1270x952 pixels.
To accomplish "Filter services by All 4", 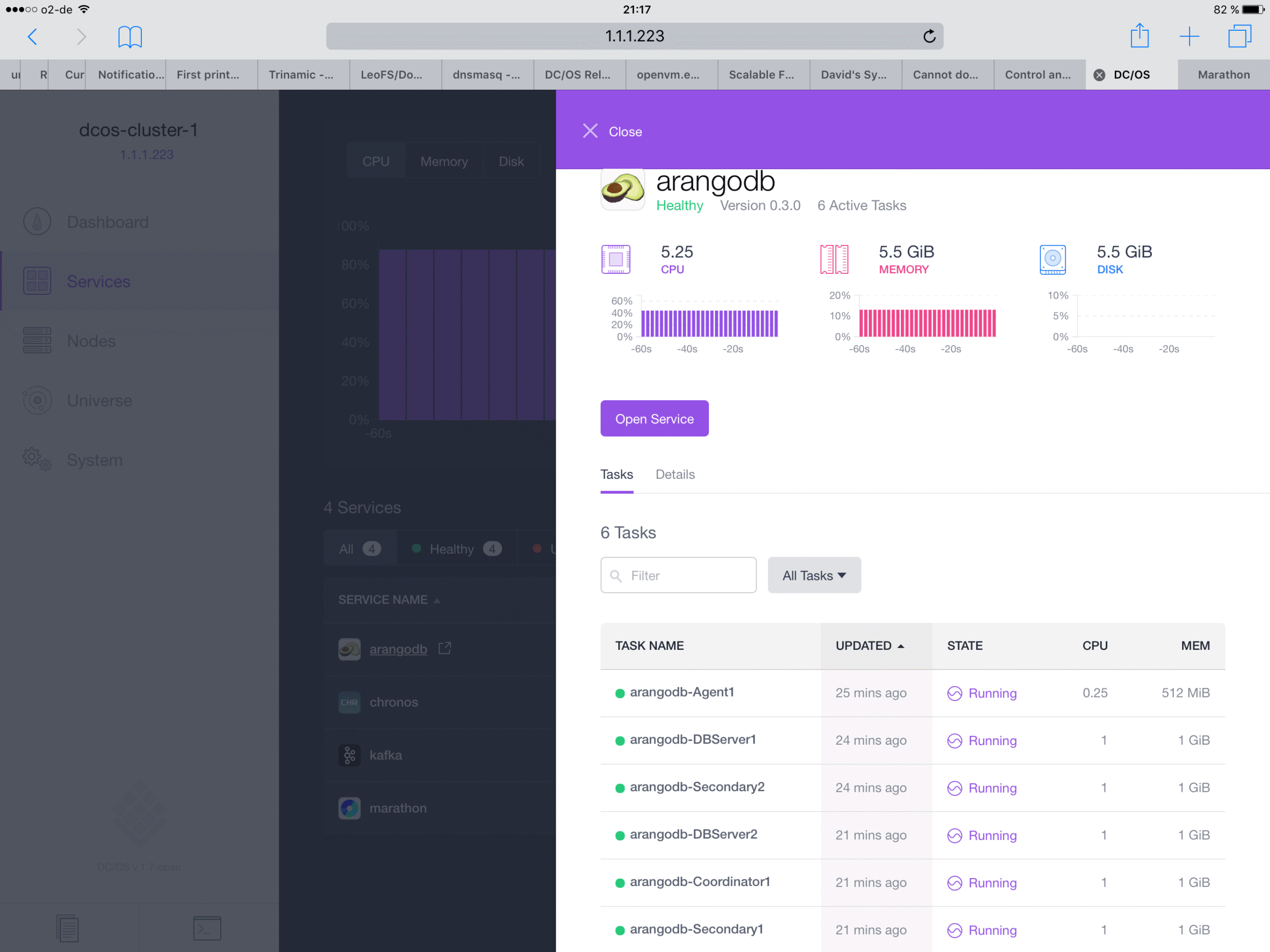I will click(x=359, y=549).
